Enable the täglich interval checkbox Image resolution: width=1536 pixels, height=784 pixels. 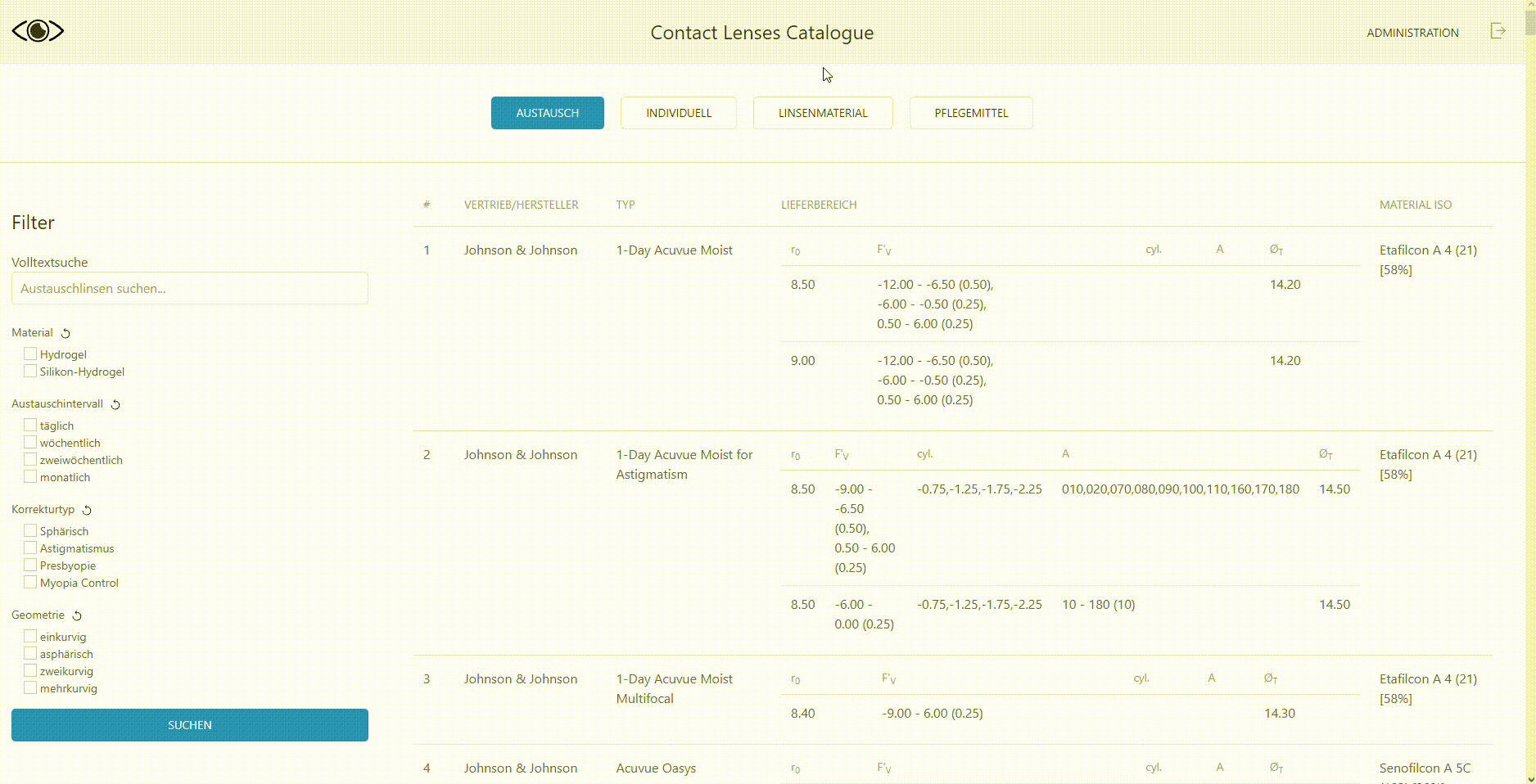tap(30, 425)
